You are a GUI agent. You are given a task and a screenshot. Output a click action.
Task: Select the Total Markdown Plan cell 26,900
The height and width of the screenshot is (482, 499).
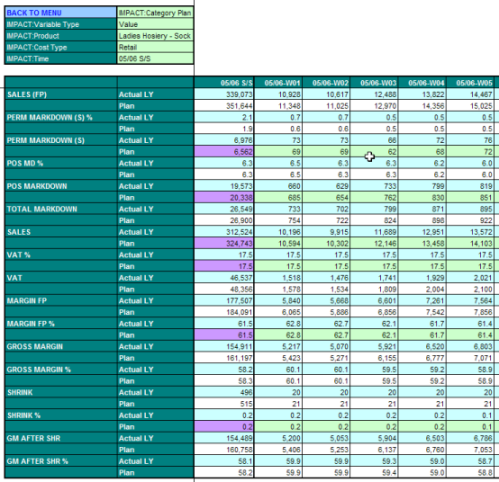tap(224, 221)
